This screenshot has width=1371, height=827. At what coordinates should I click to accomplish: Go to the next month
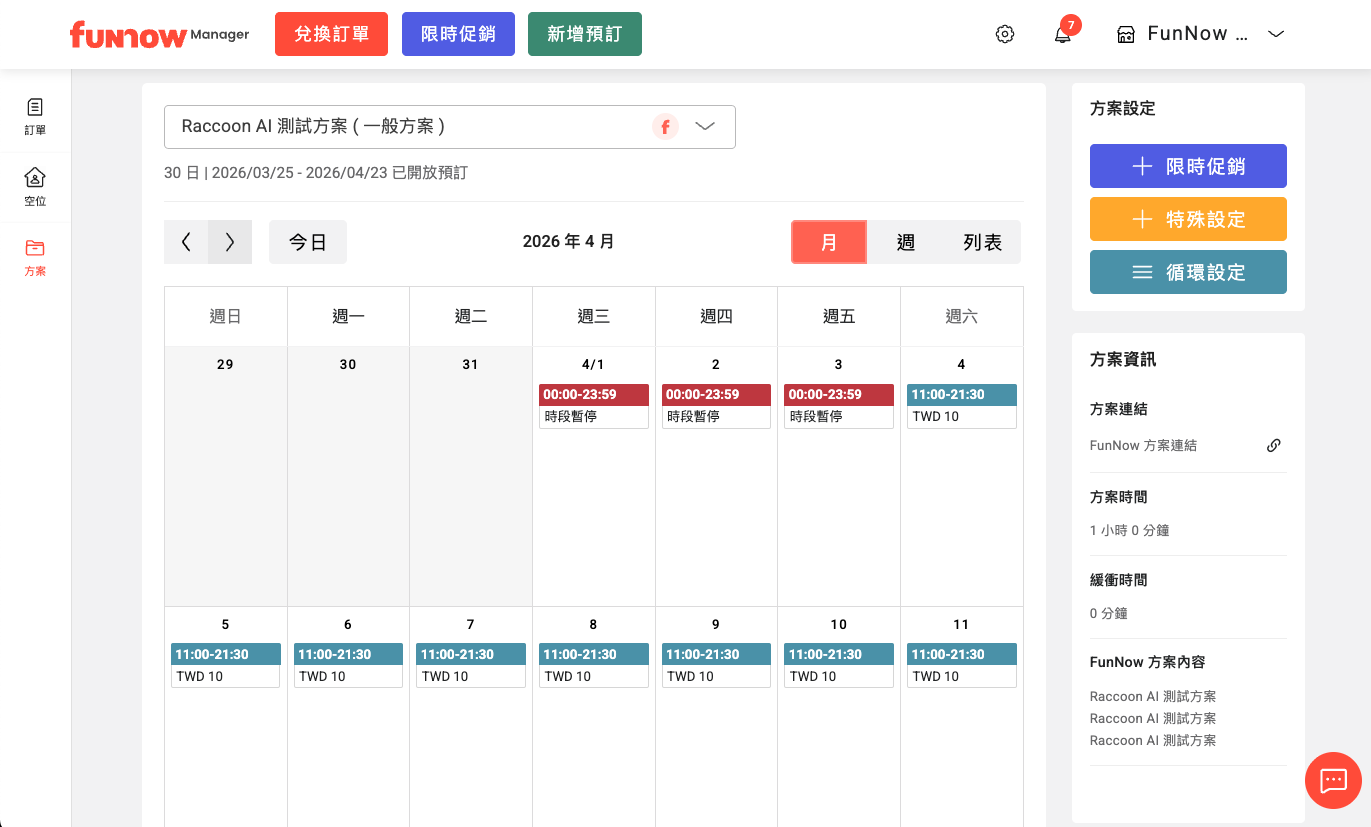click(230, 242)
